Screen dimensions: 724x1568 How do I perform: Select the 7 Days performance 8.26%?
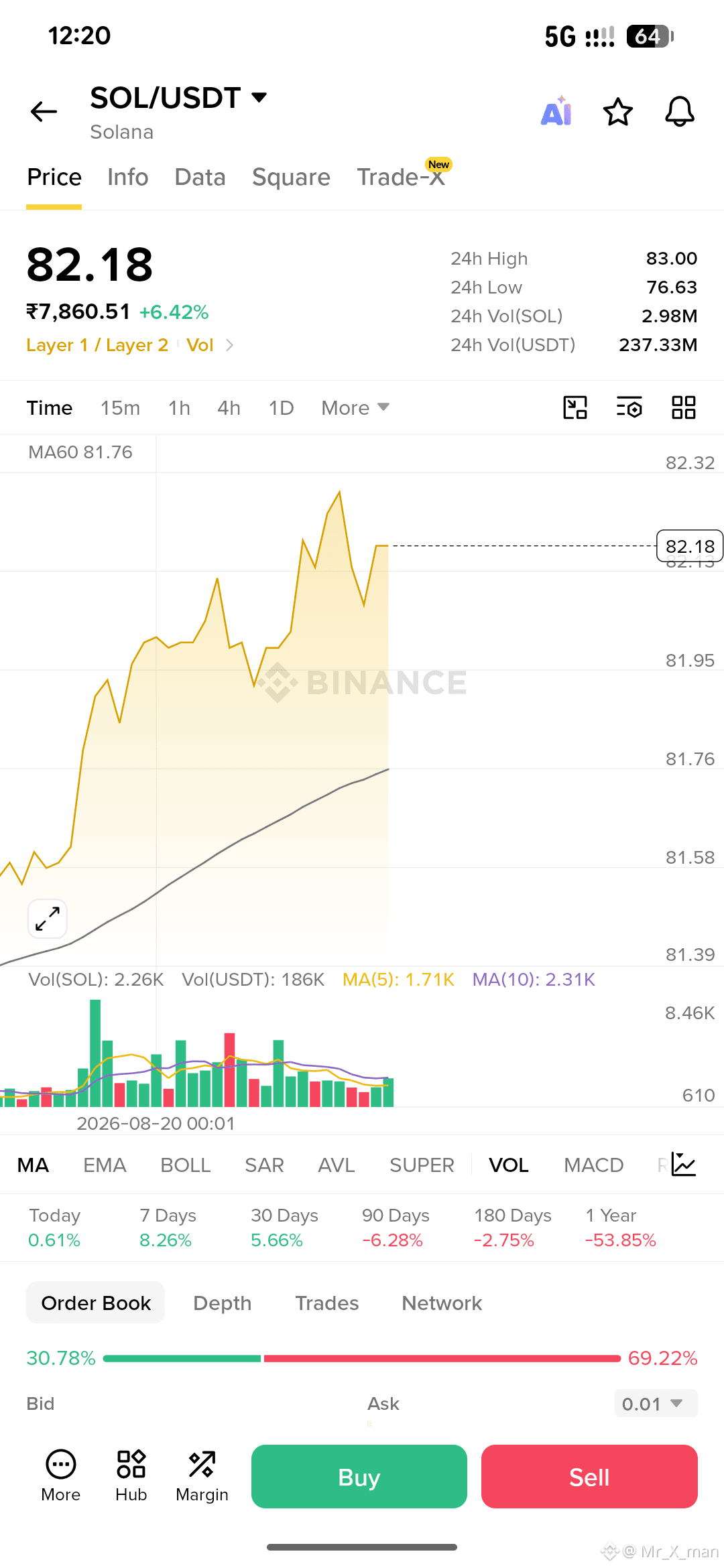[x=168, y=1228]
